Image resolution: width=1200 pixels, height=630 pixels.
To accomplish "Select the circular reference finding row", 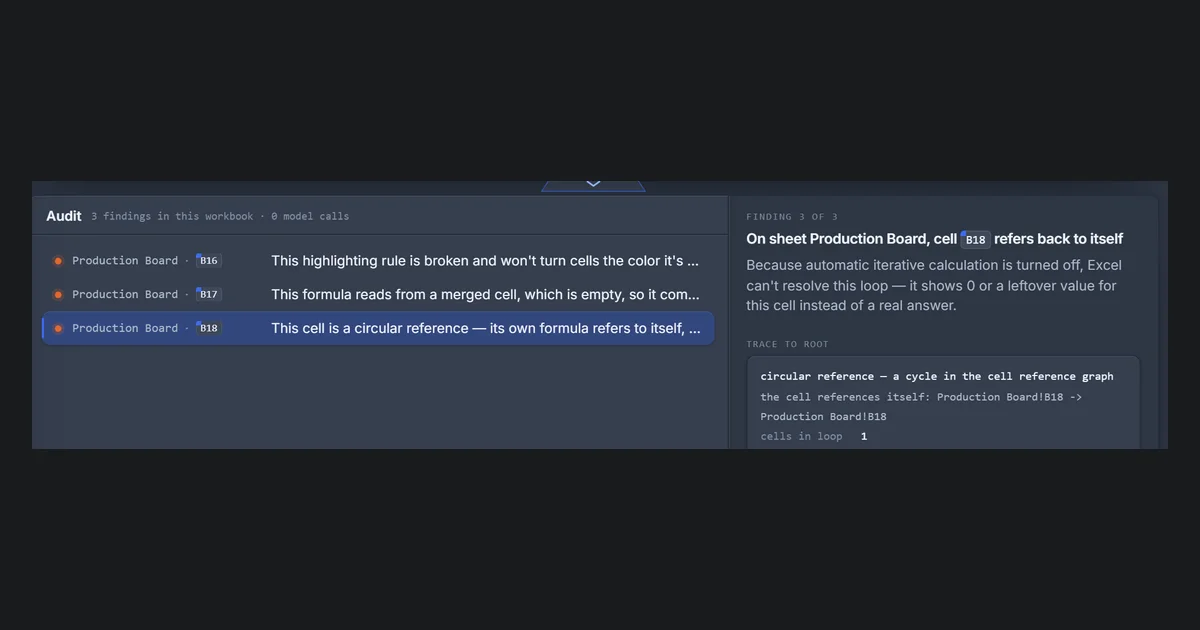I will [378, 328].
